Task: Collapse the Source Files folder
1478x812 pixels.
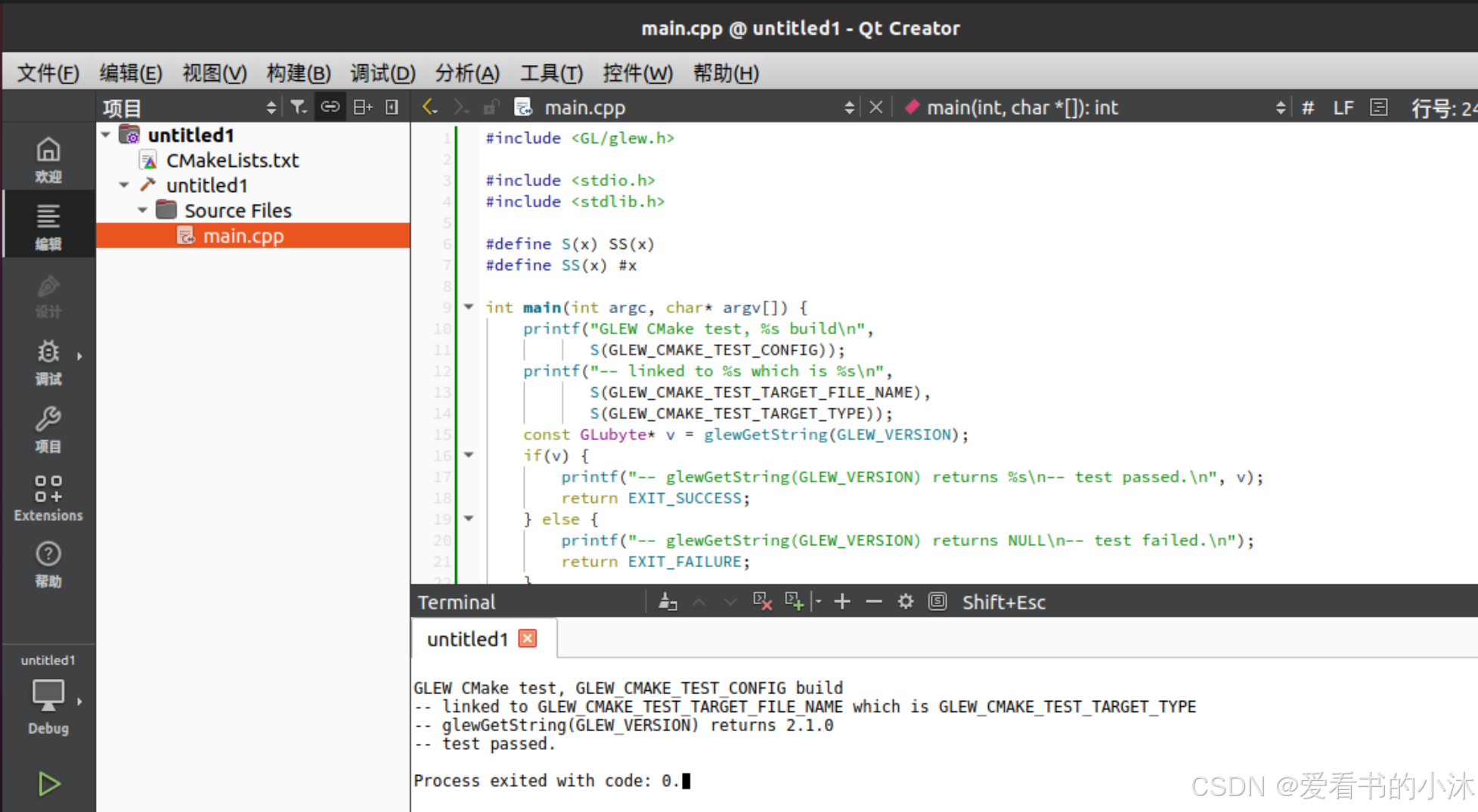Action: tap(142, 210)
